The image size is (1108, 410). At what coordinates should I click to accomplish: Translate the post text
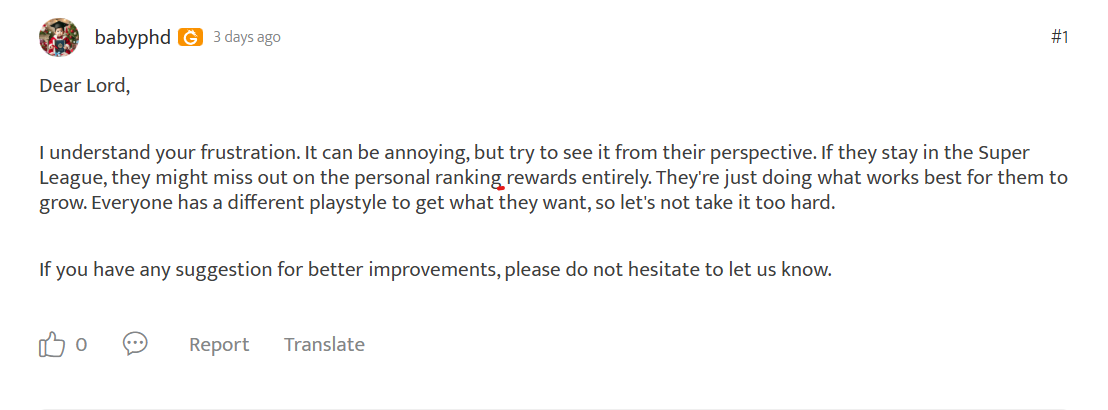click(324, 345)
